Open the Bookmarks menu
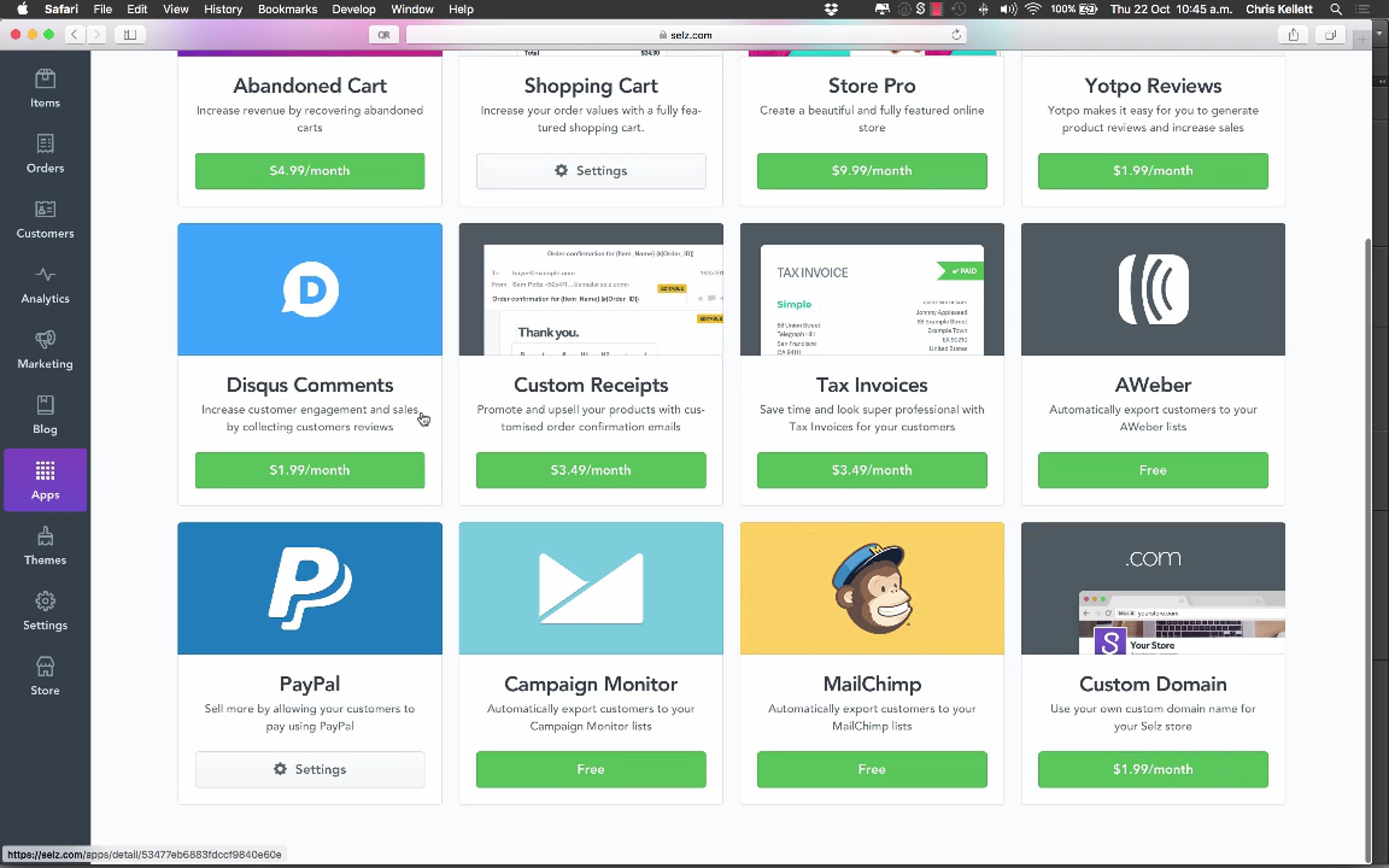The image size is (1389, 868). (287, 9)
